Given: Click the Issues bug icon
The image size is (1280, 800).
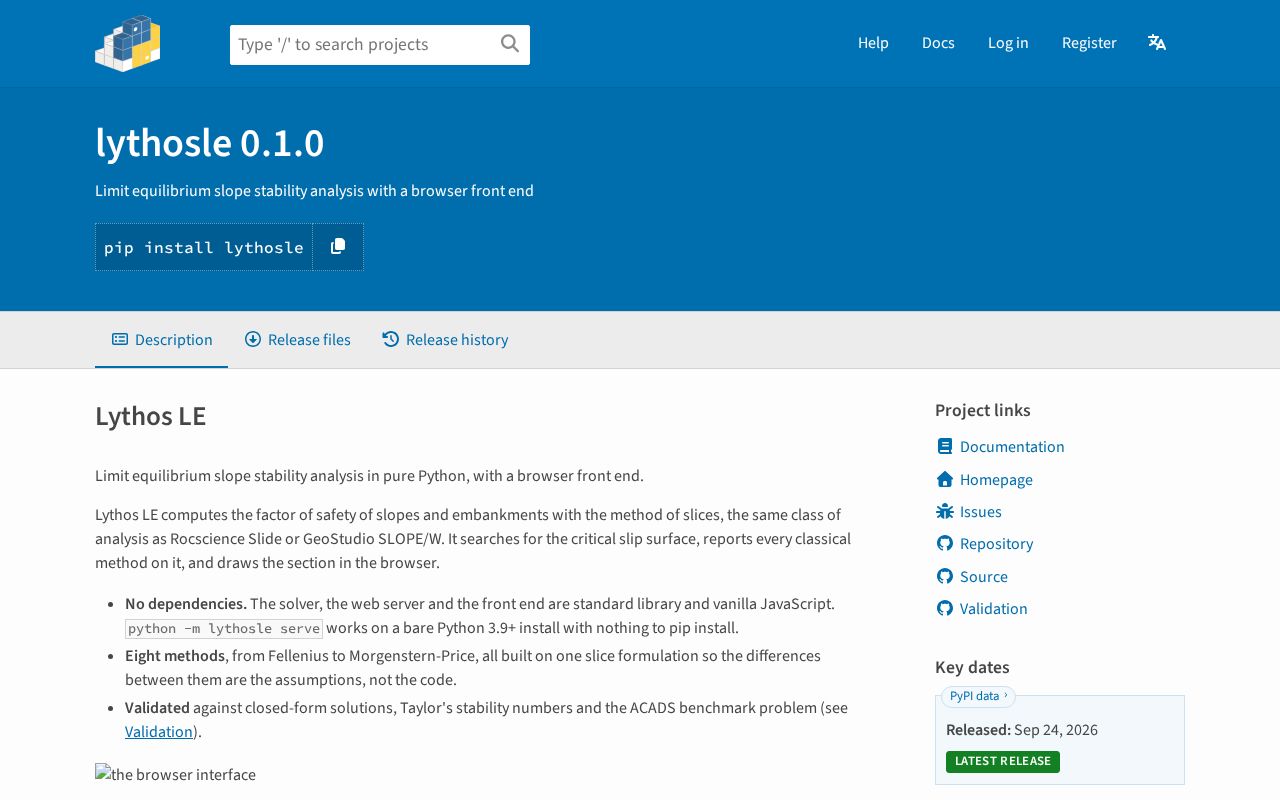Looking at the screenshot, I should [x=945, y=511].
